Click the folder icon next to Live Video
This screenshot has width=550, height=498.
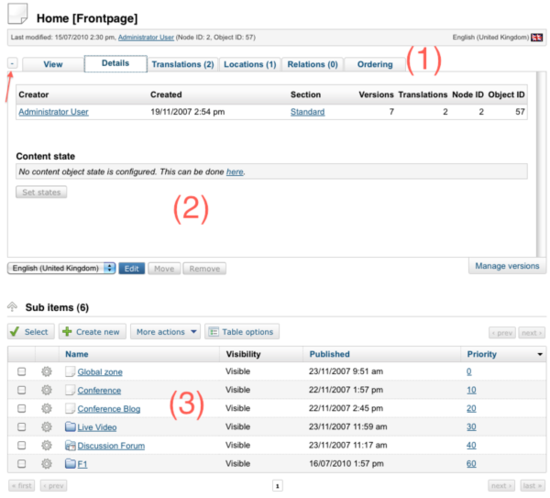coord(71,427)
